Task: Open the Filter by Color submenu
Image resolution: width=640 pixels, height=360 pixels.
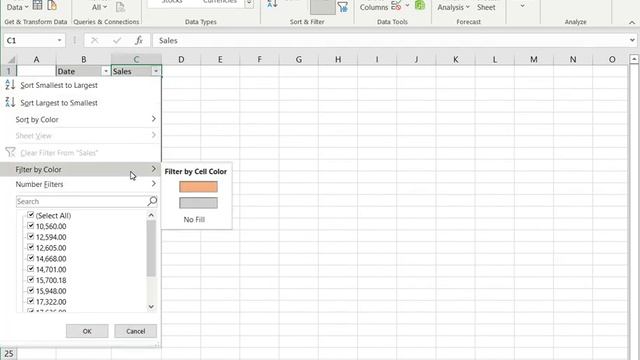Action: click(81, 169)
